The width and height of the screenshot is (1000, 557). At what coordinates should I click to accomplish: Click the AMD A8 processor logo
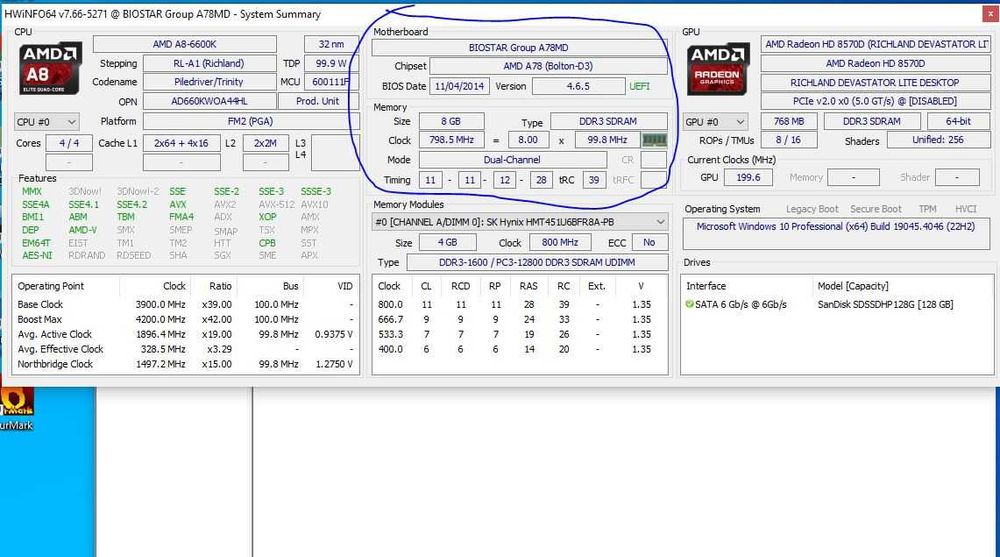pos(50,69)
